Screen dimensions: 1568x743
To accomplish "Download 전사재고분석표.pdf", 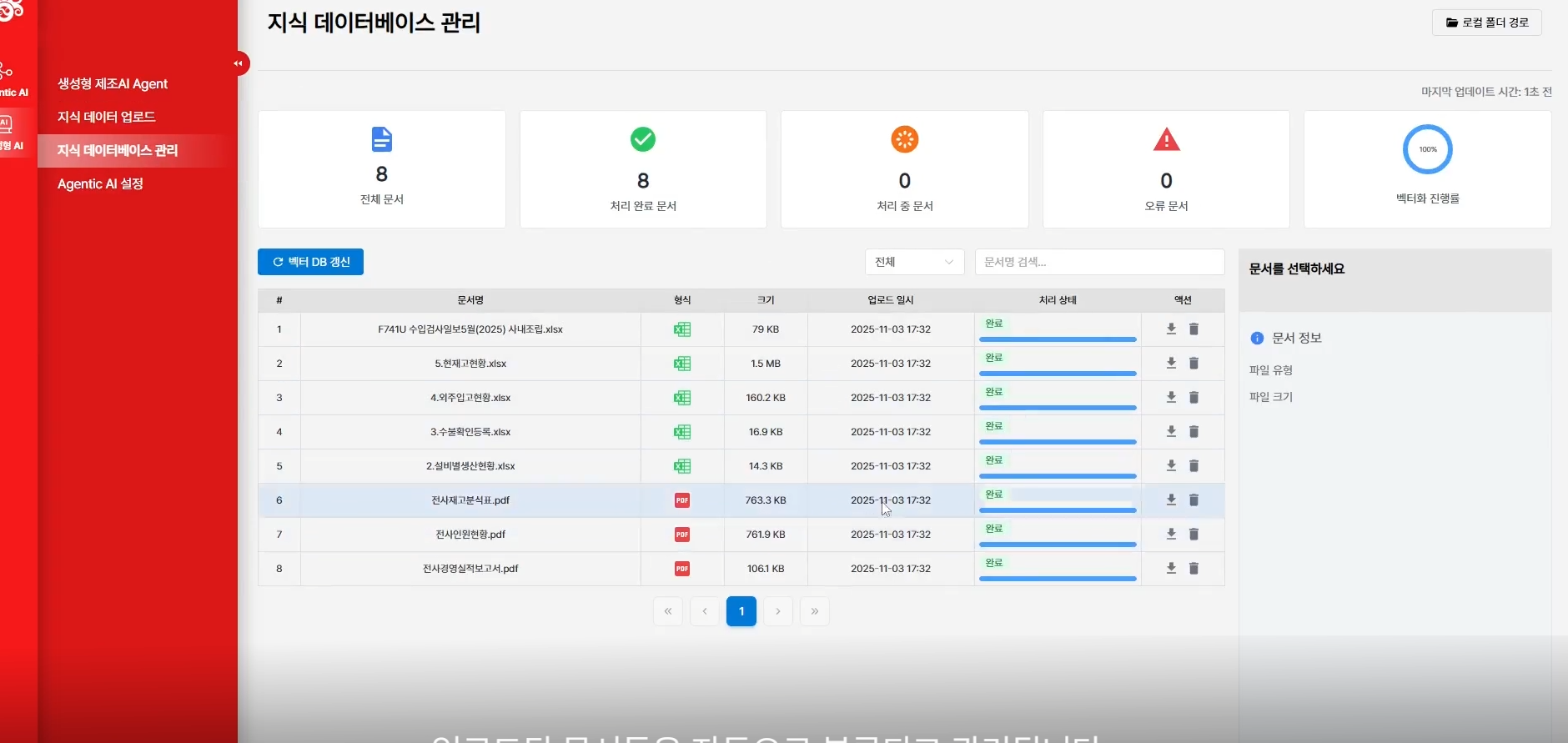I will coord(1171,500).
